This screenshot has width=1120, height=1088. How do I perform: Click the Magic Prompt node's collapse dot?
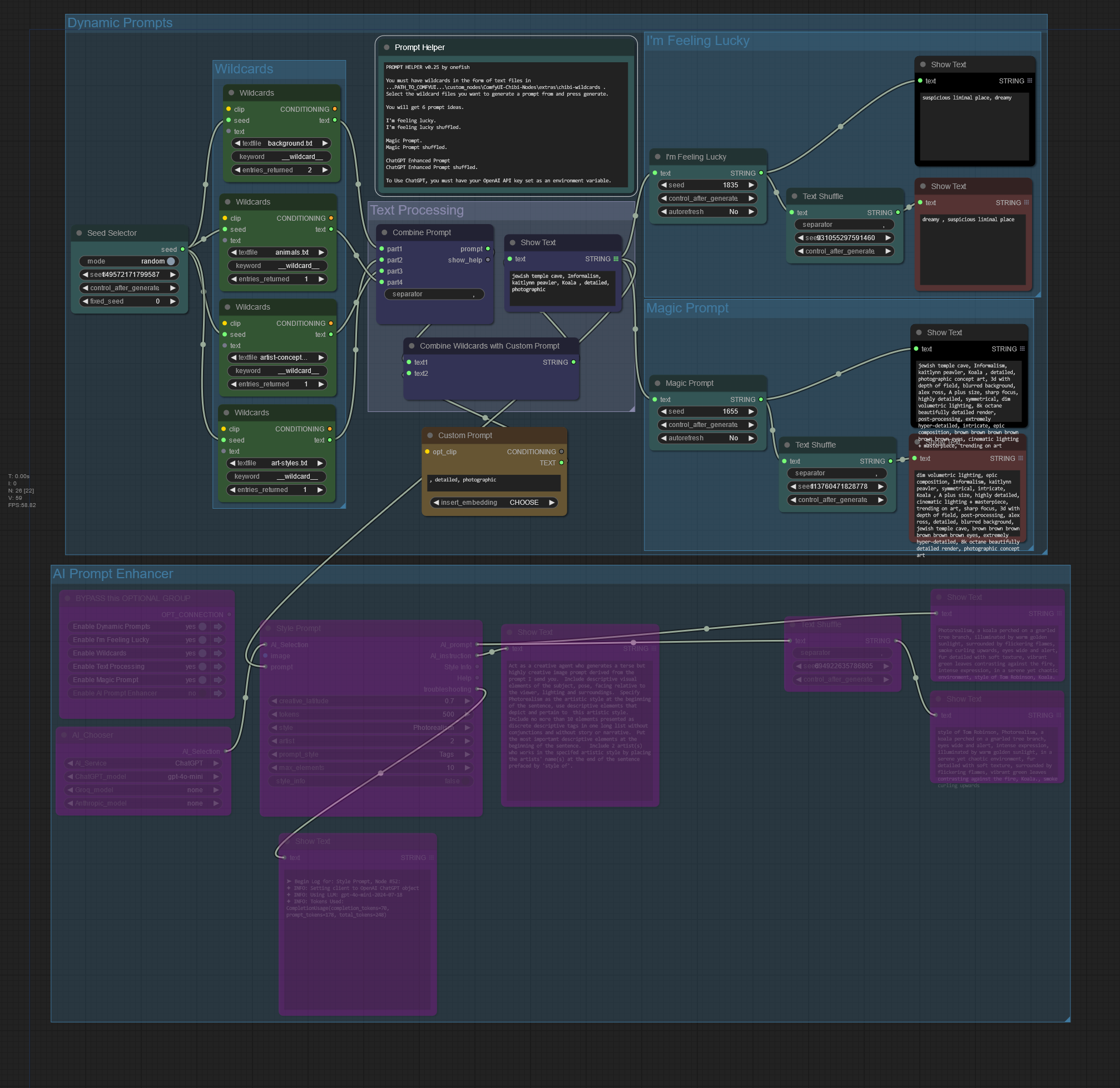657,384
